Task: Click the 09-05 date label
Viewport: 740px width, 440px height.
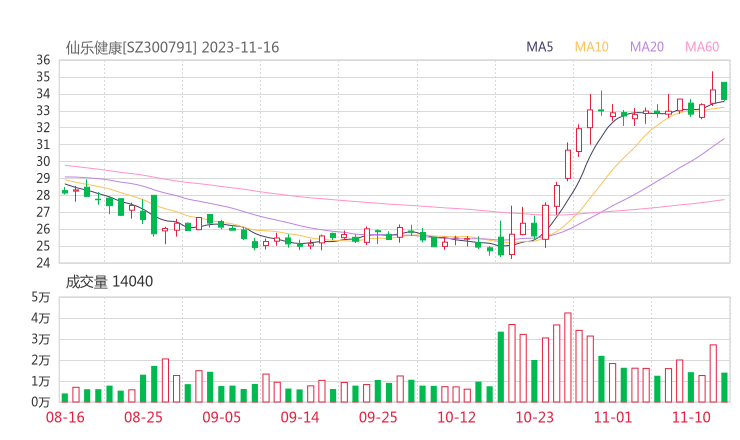Action: click(222, 417)
